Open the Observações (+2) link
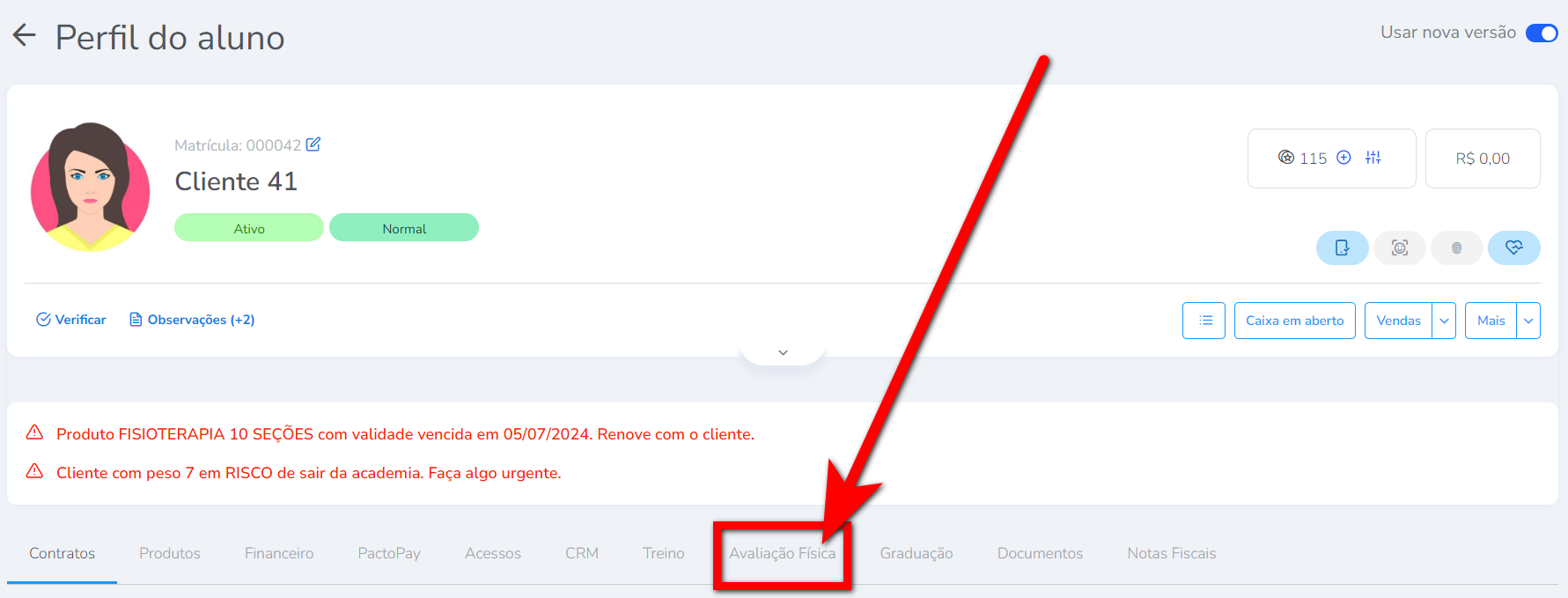 192,320
